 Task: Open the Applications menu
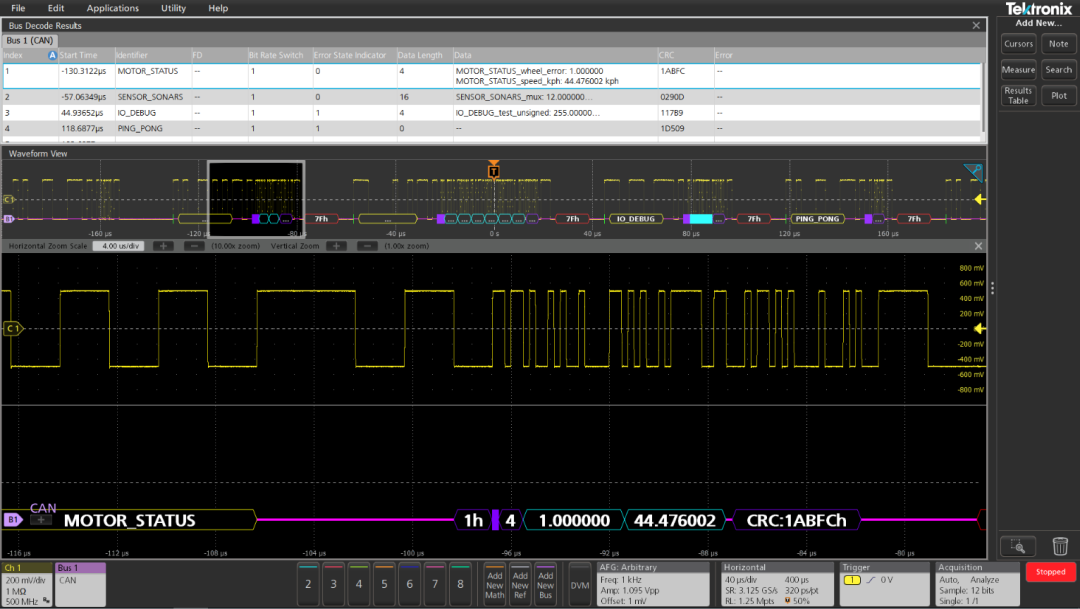tap(112, 8)
